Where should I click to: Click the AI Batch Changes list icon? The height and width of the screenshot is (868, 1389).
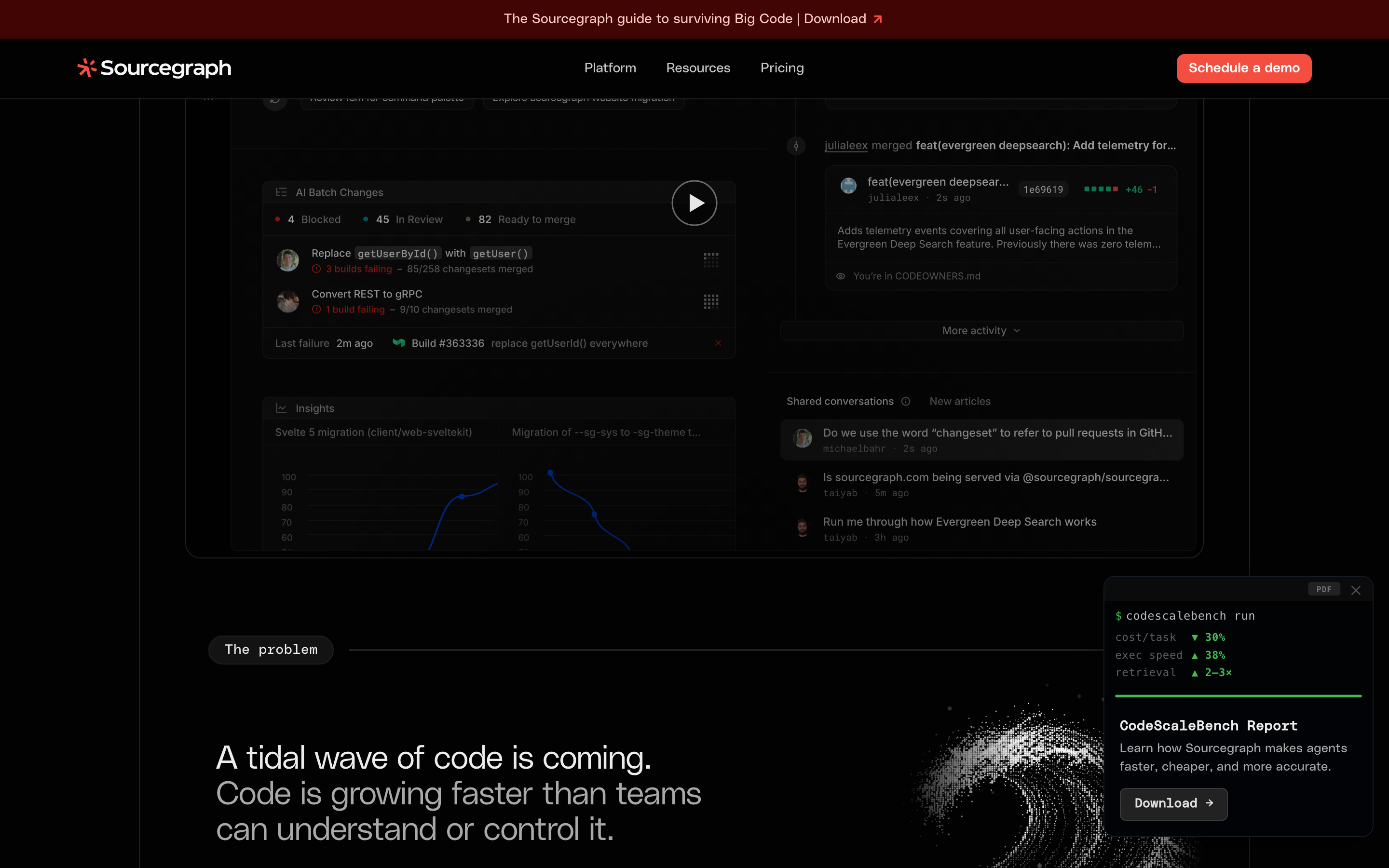[x=281, y=192]
